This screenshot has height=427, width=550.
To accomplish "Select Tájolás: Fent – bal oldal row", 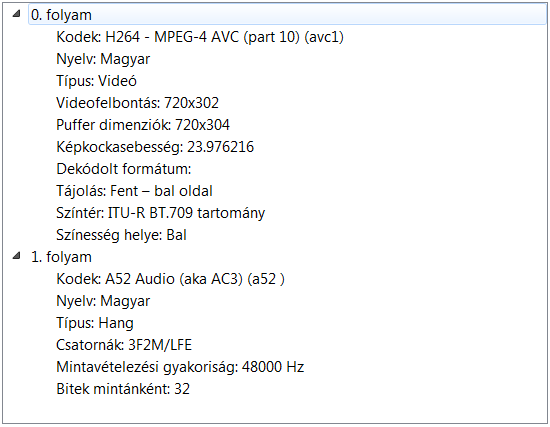I will pyautogui.click(x=134, y=191).
